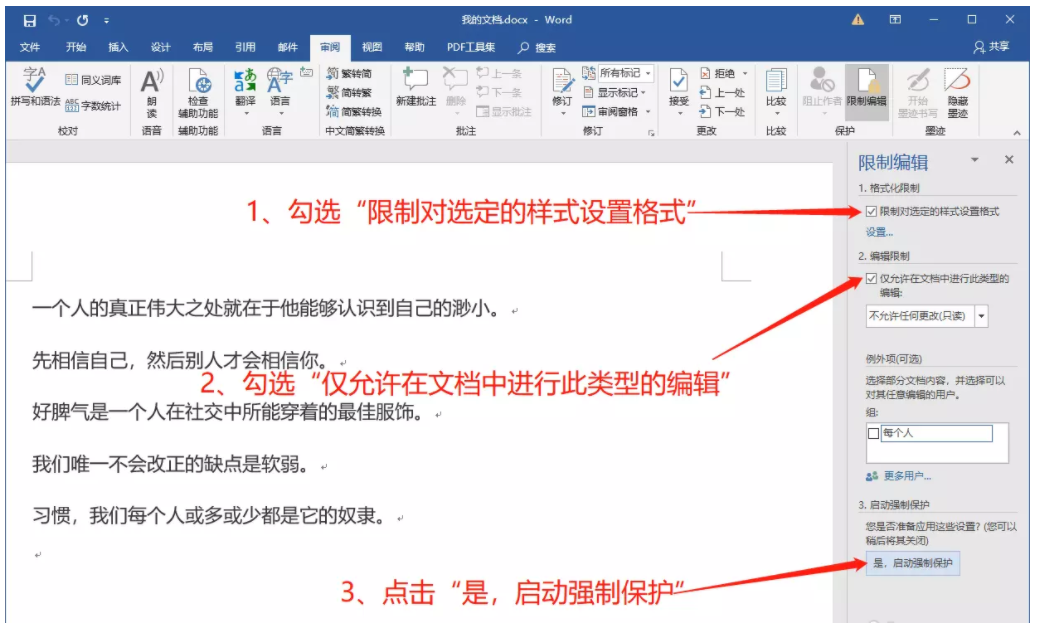Switch to the 布局 tab
1040x623 pixels.
coord(203,47)
